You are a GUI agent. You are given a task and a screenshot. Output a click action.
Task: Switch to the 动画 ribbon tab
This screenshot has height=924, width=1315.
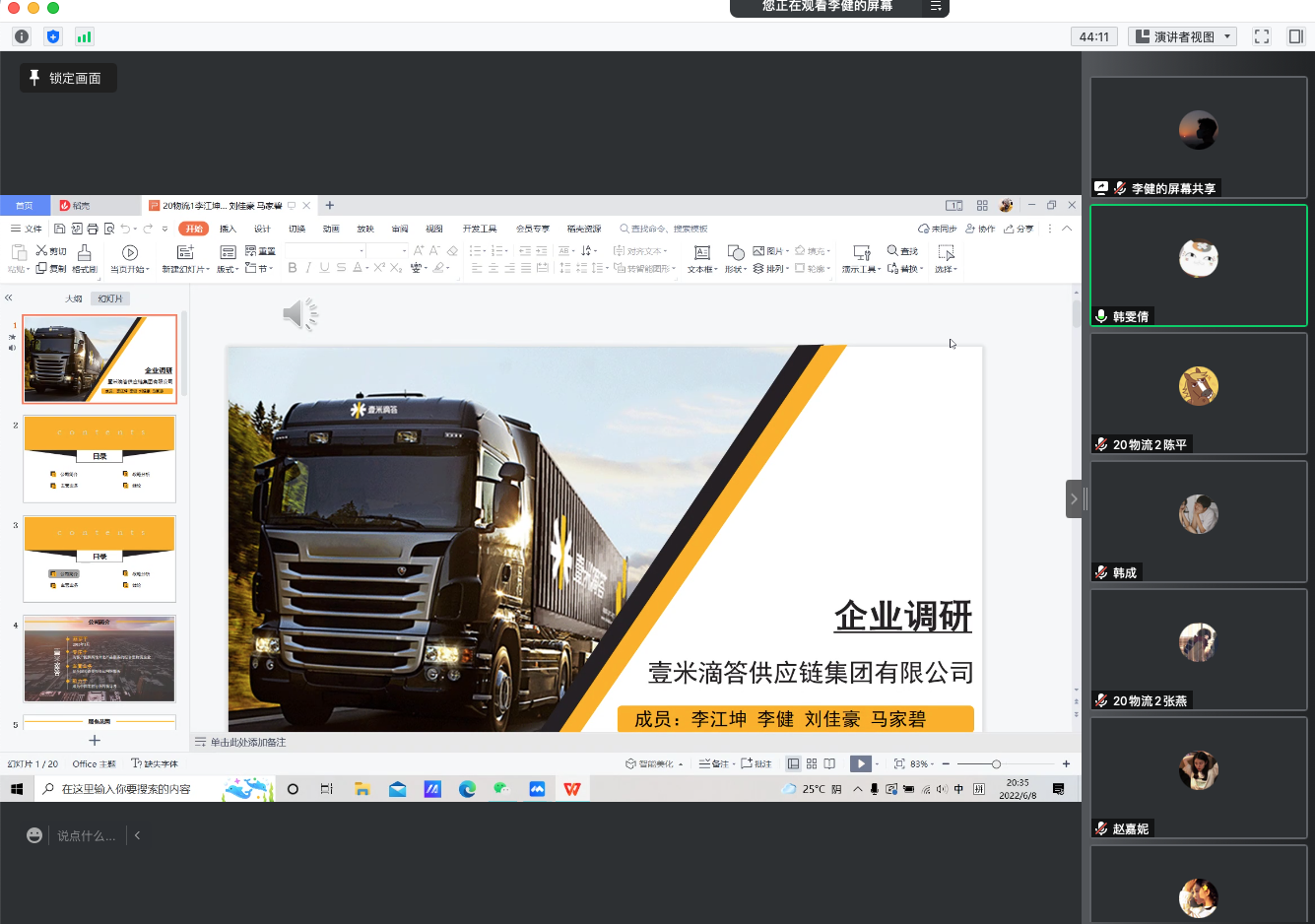[331, 229]
